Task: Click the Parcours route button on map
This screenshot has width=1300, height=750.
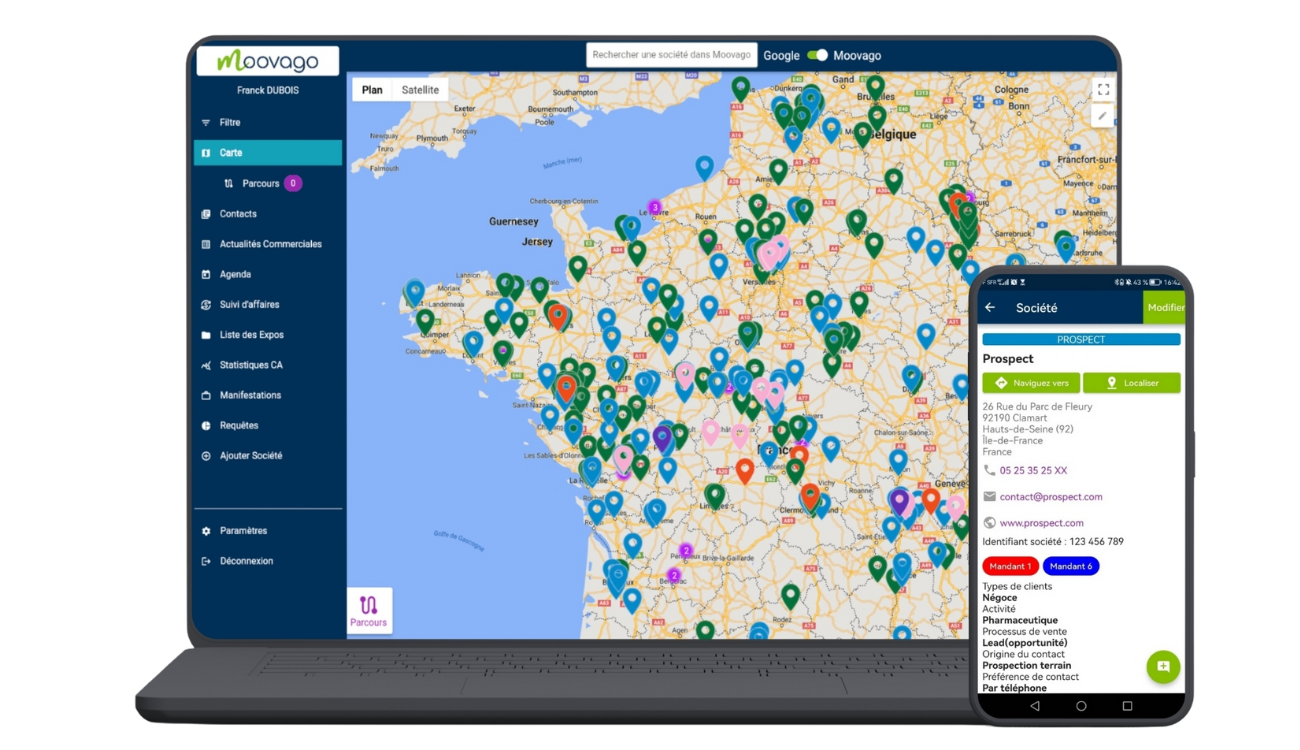Action: 369,610
